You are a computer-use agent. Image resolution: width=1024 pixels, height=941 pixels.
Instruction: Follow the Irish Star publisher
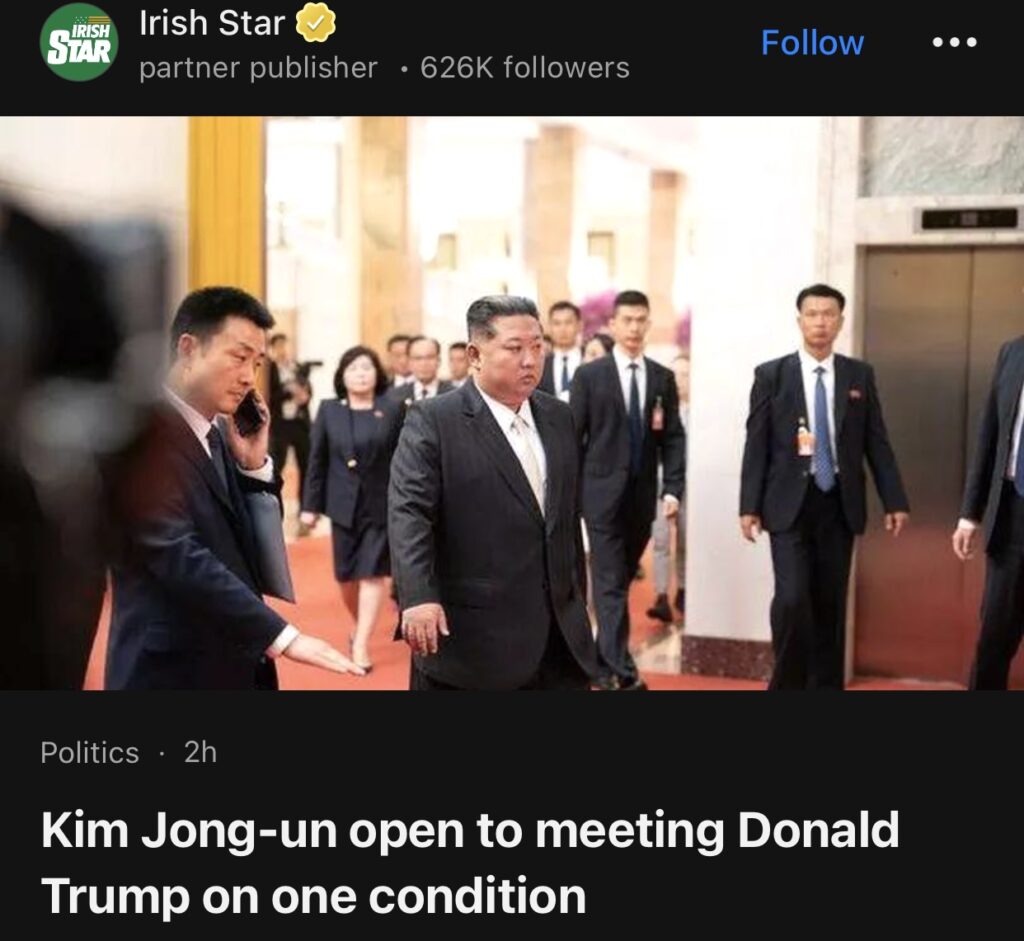click(x=812, y=42)
